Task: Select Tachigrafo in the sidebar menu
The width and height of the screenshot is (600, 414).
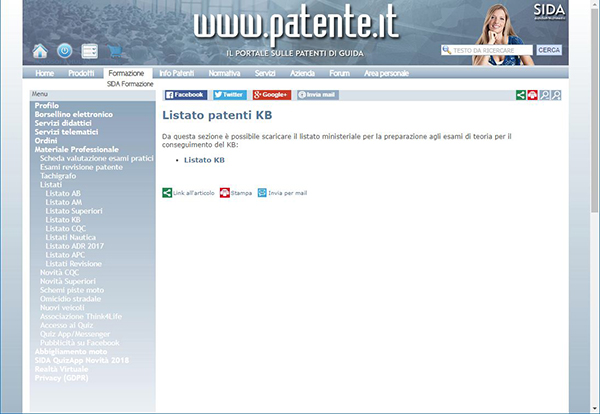Action: 61,176
